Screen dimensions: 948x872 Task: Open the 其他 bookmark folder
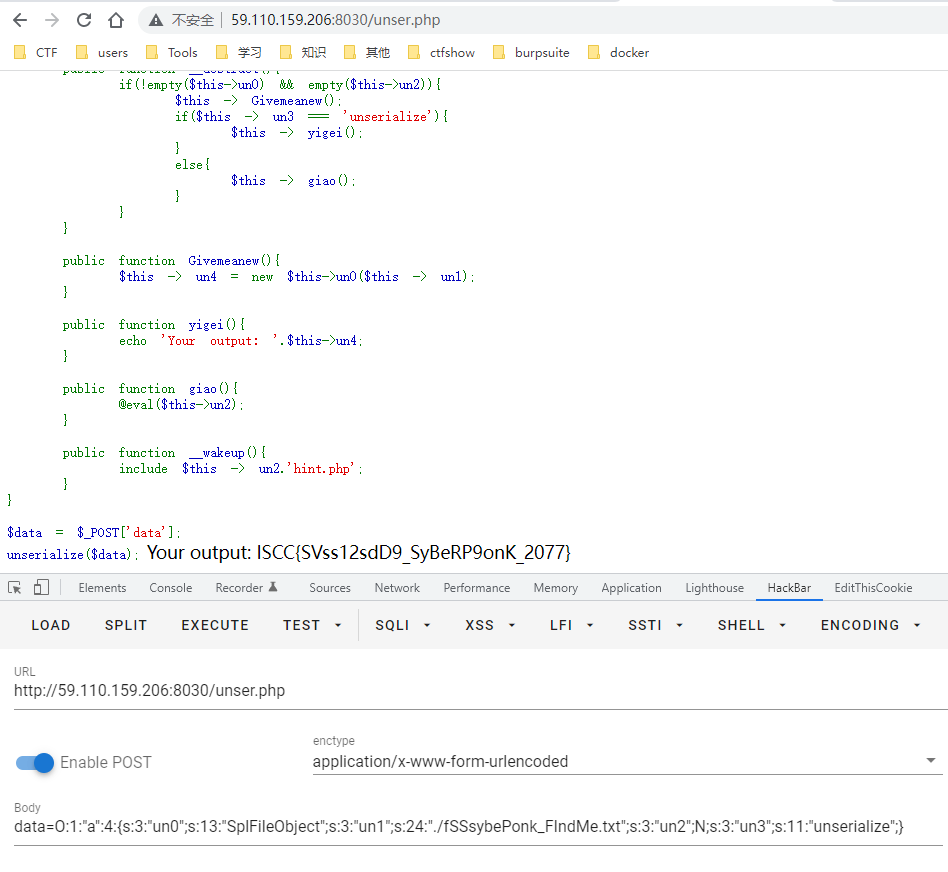tap(367, 53)
